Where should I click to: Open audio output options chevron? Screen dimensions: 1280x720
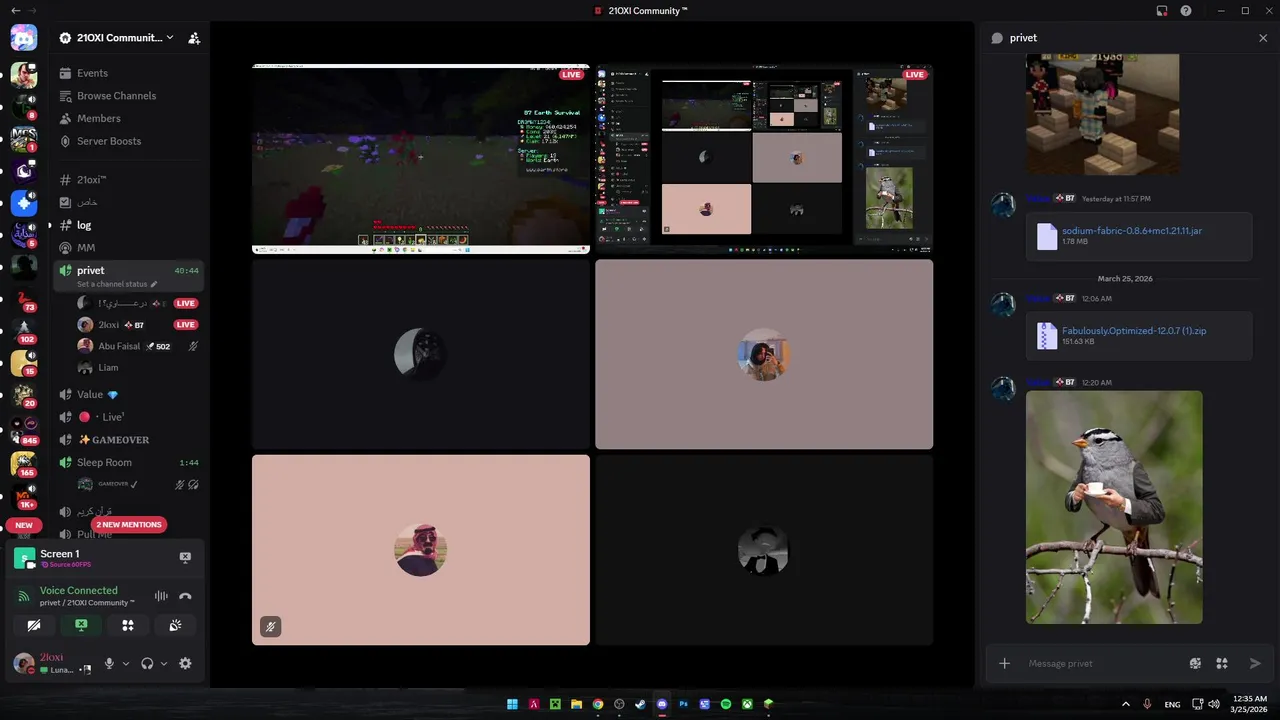point(164,663)
